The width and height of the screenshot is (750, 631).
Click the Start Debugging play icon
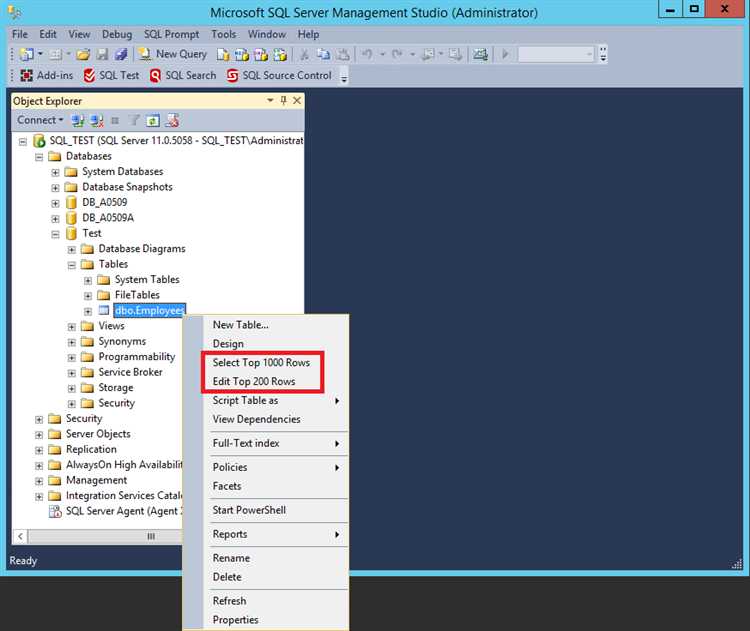(x=505, y=54)
